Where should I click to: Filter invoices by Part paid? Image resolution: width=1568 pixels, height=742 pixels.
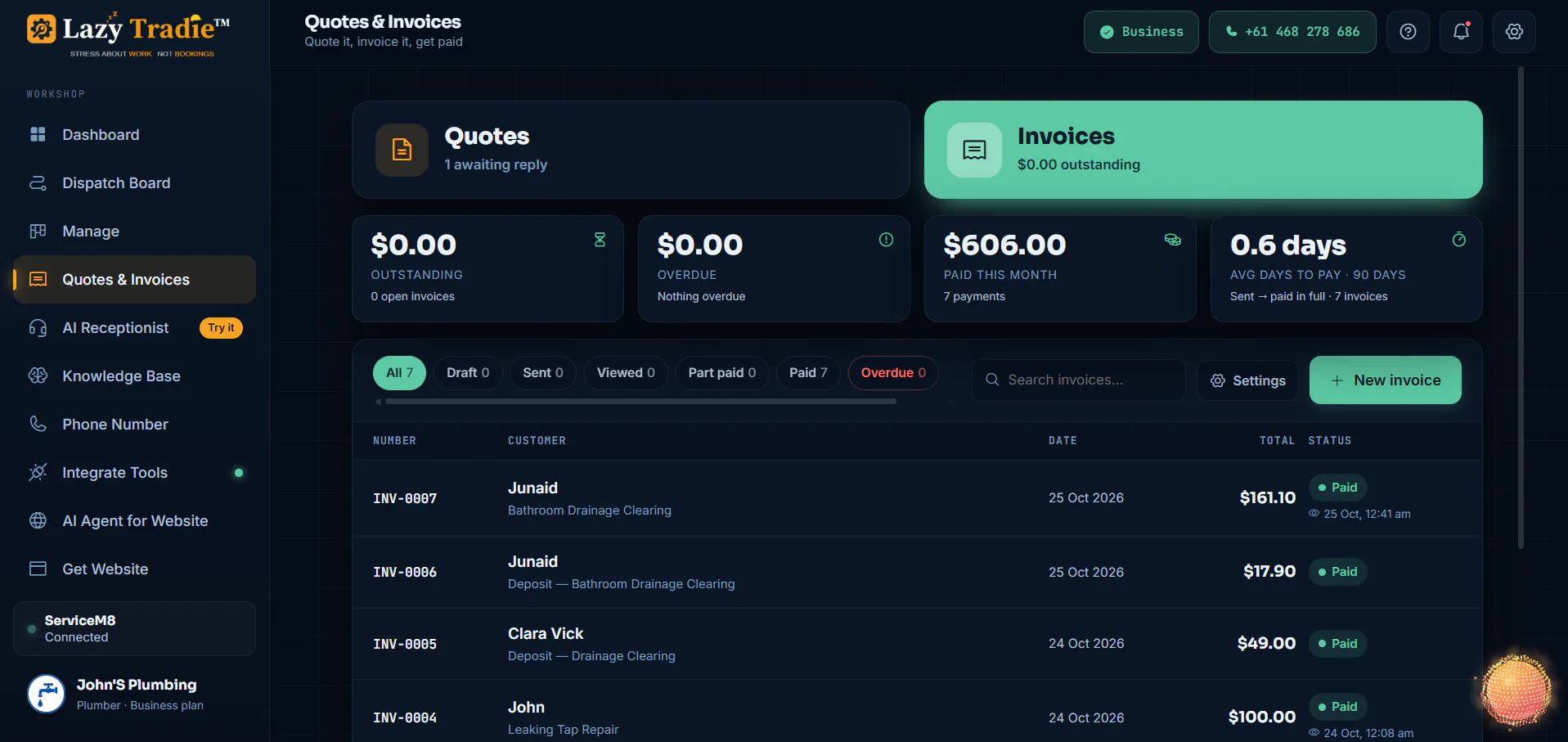(722, 373)
